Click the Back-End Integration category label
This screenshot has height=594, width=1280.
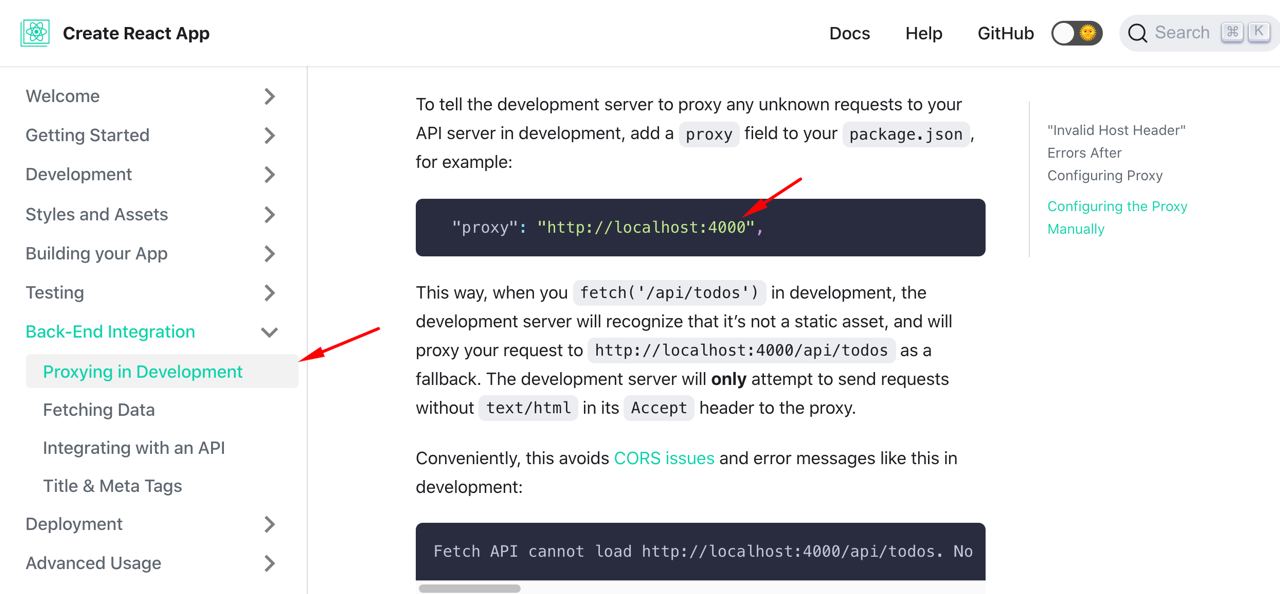point(110,332)
